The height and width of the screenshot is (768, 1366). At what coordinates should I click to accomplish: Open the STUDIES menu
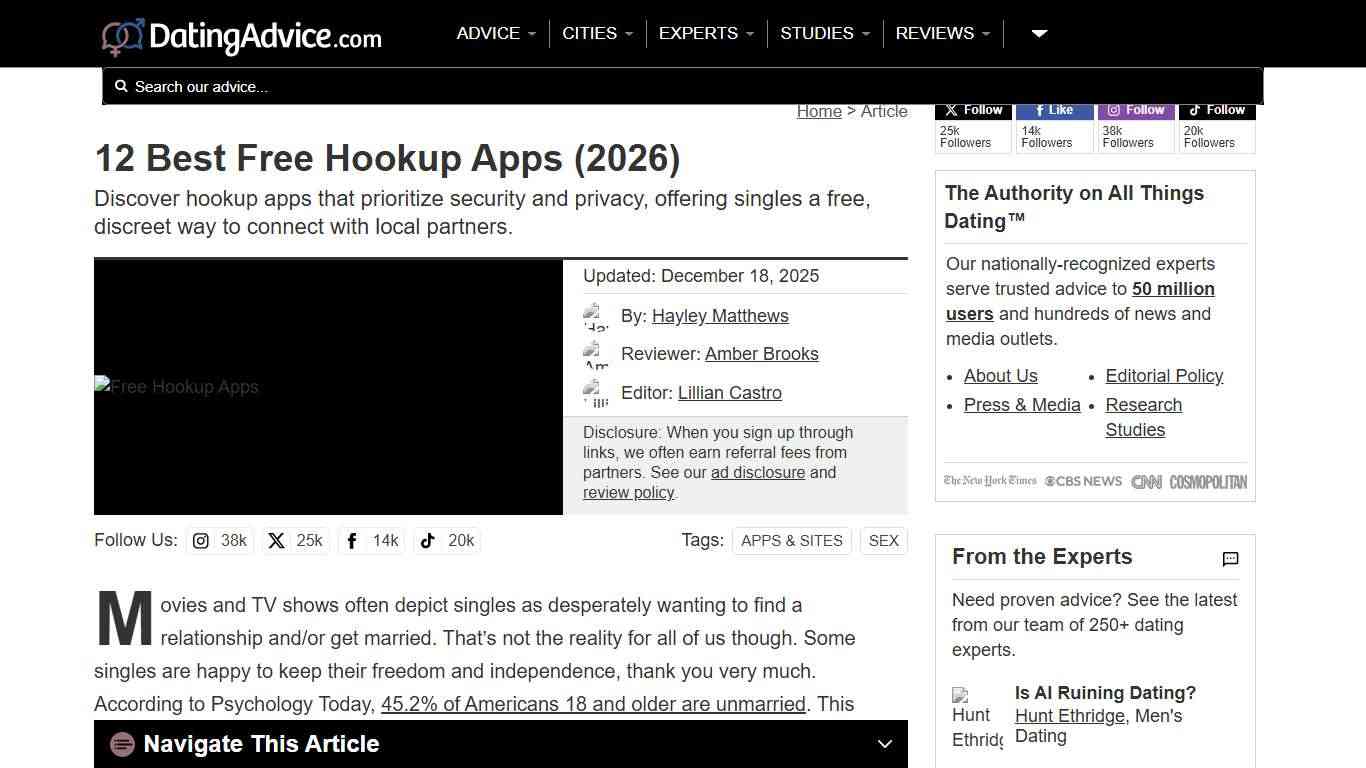(x=824, y=33)
